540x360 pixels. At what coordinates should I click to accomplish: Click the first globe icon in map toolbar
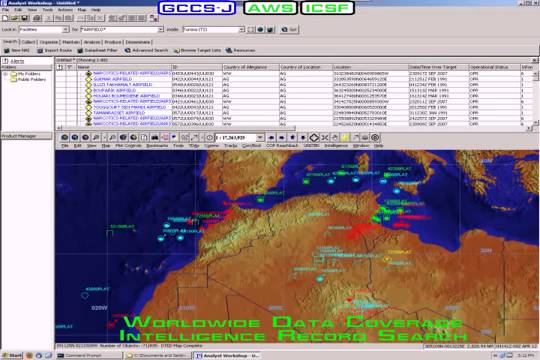(x=64, y=137)
